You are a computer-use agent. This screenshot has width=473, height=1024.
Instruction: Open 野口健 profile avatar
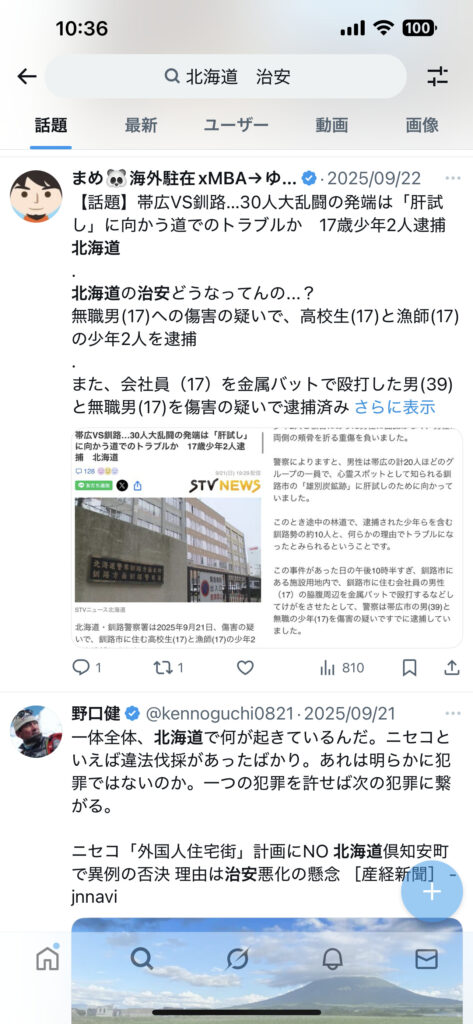coord(36,731)
